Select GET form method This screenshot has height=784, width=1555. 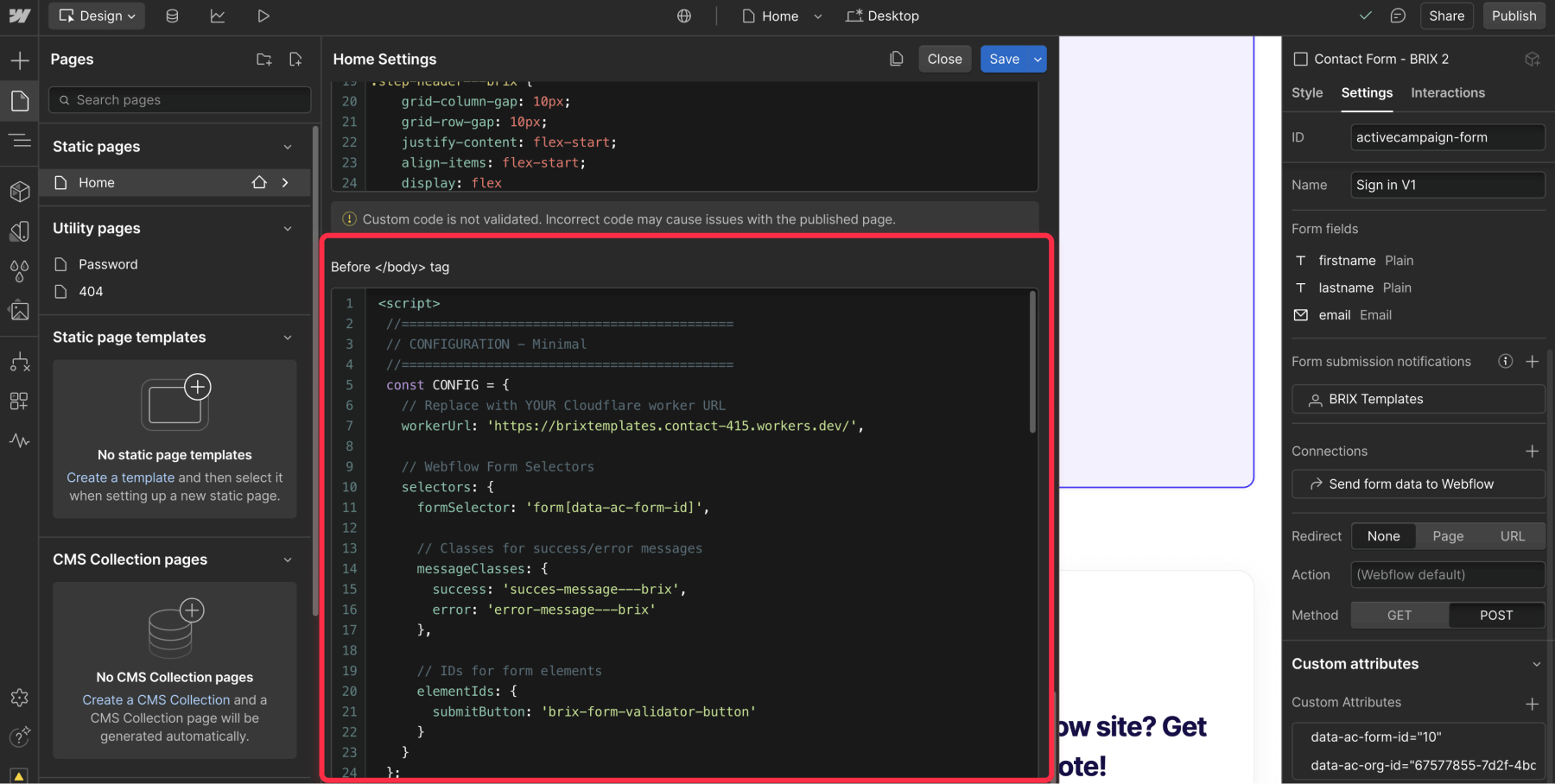pyautogui.click(x=1399, y=615)
